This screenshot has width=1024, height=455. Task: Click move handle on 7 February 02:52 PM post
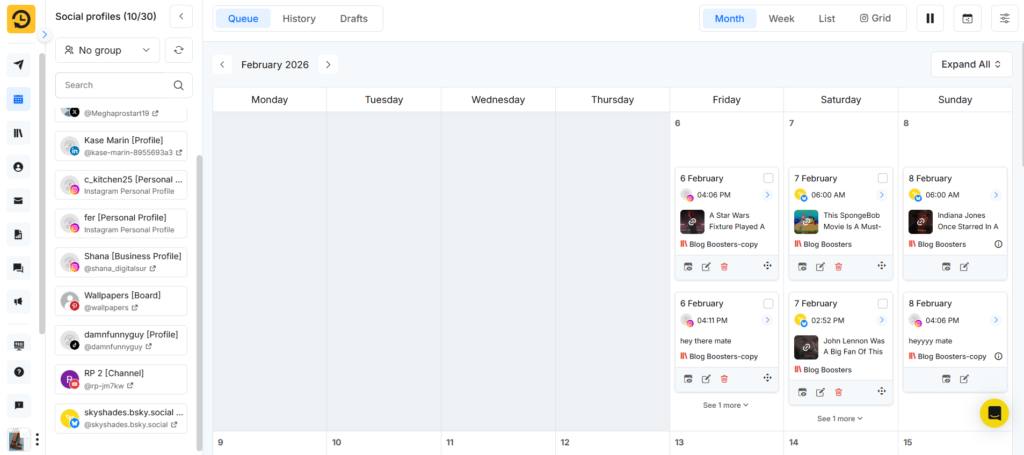tap(882, 391)
